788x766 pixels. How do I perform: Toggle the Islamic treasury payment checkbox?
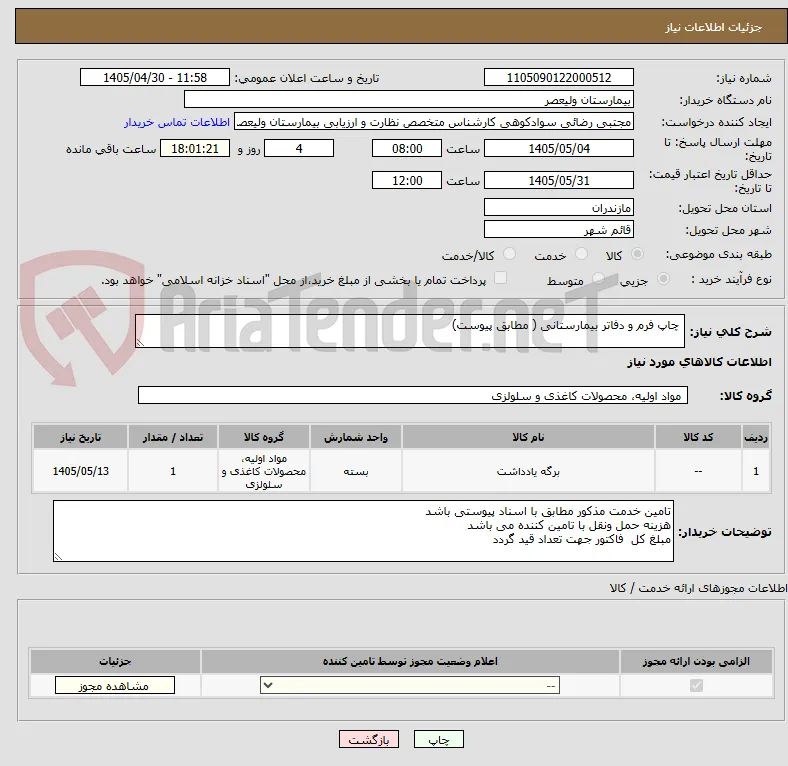pyautogui.click(x=501, y=278)
